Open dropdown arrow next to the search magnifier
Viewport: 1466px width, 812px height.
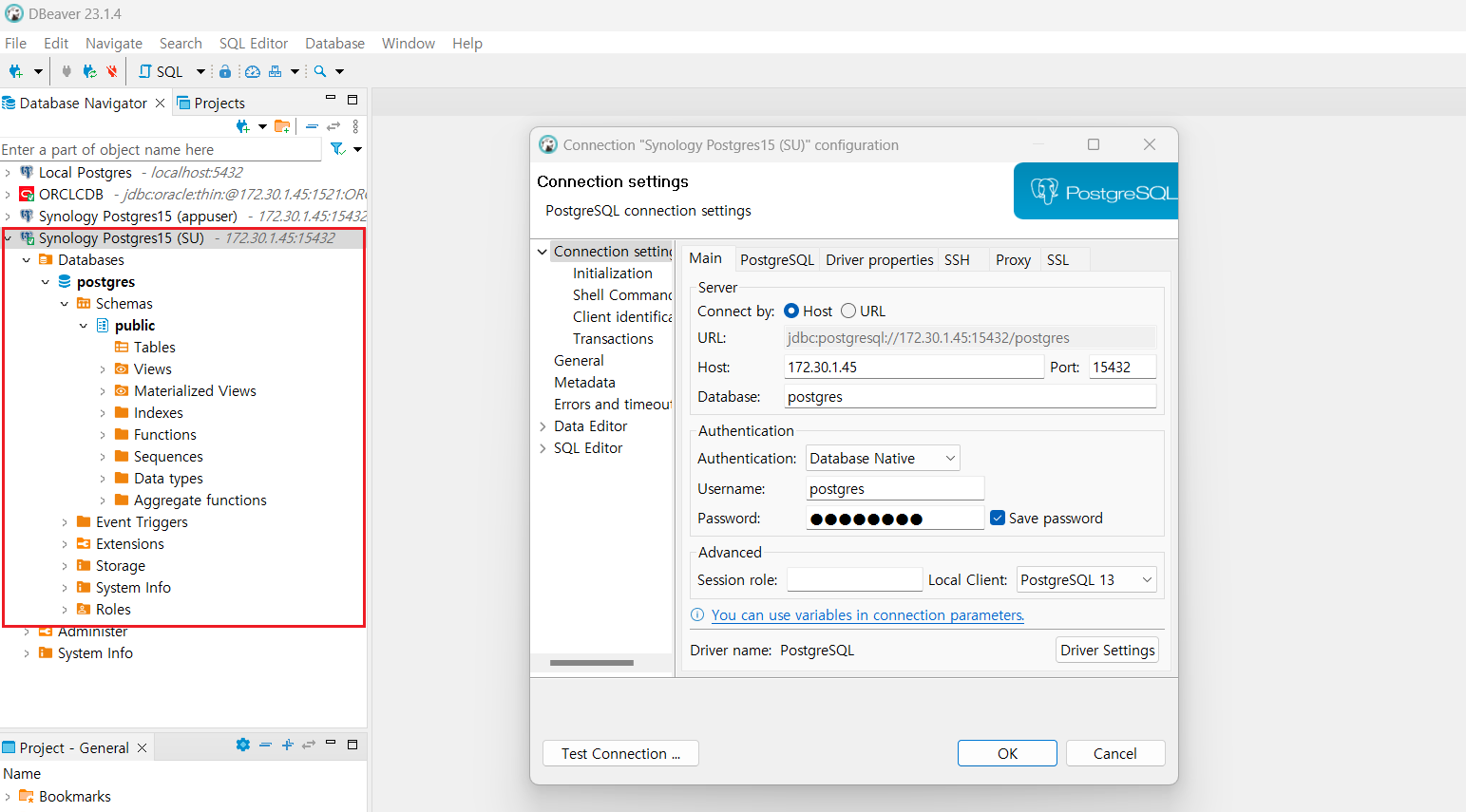click(x=339, y=71)
